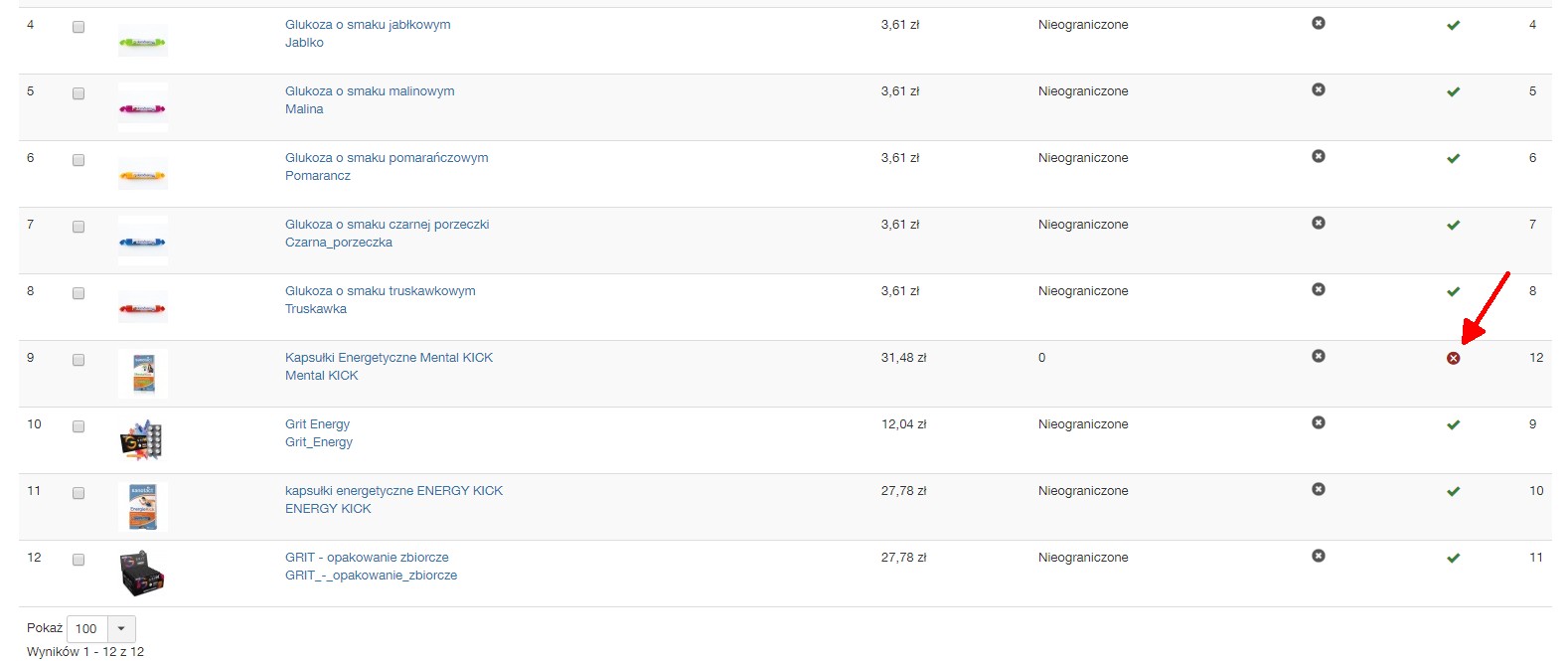
Task: Click Mental KICK product image thumbnail
Action: [143, 374]
